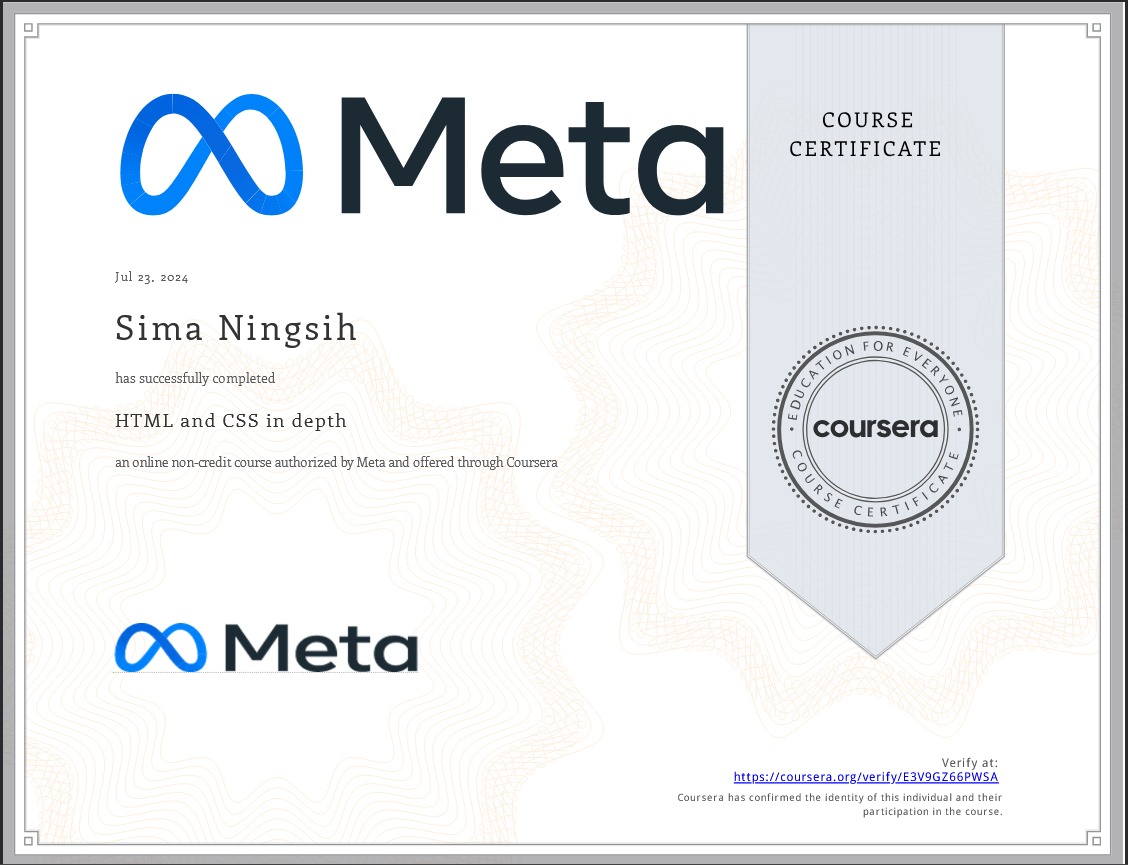Click the 'Verify at:' label
1128x865 pixels.
(969, 763)
